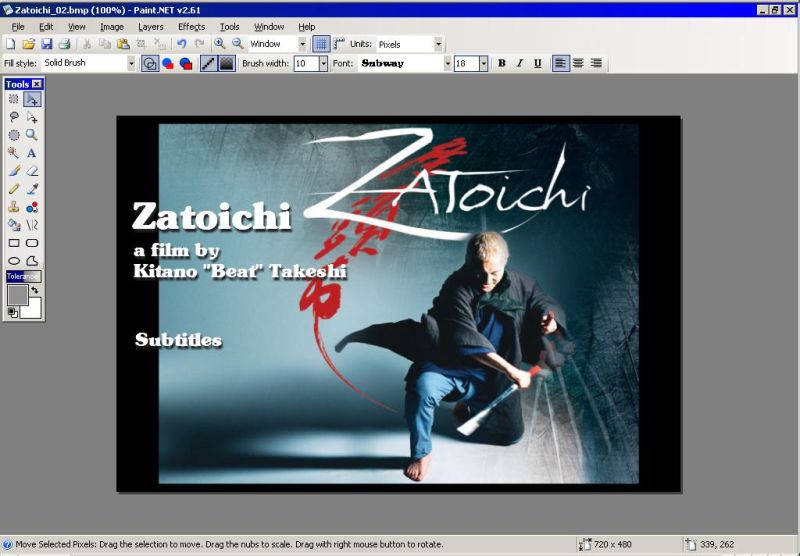Choose the Text tool
Viewport: 800px width, 556px height.
point(32,153)
